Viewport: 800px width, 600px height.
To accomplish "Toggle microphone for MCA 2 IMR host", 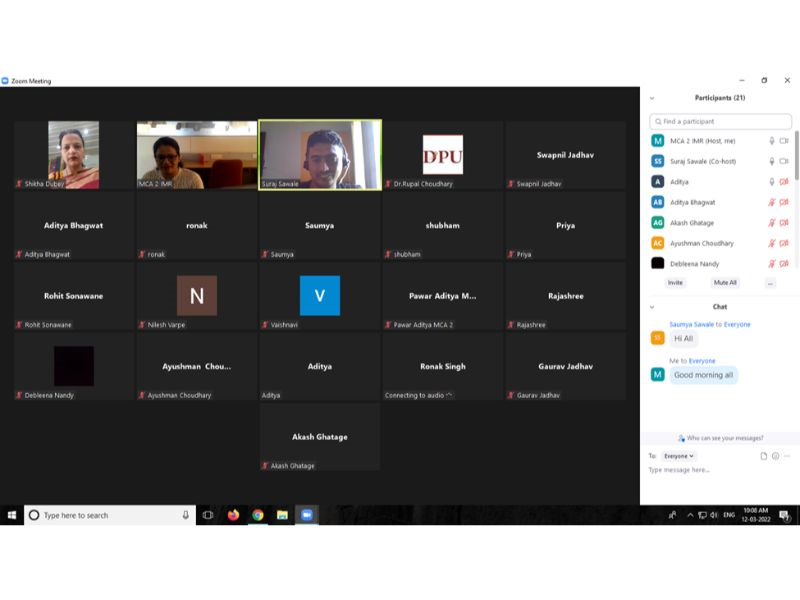I will tap(772, 141).
